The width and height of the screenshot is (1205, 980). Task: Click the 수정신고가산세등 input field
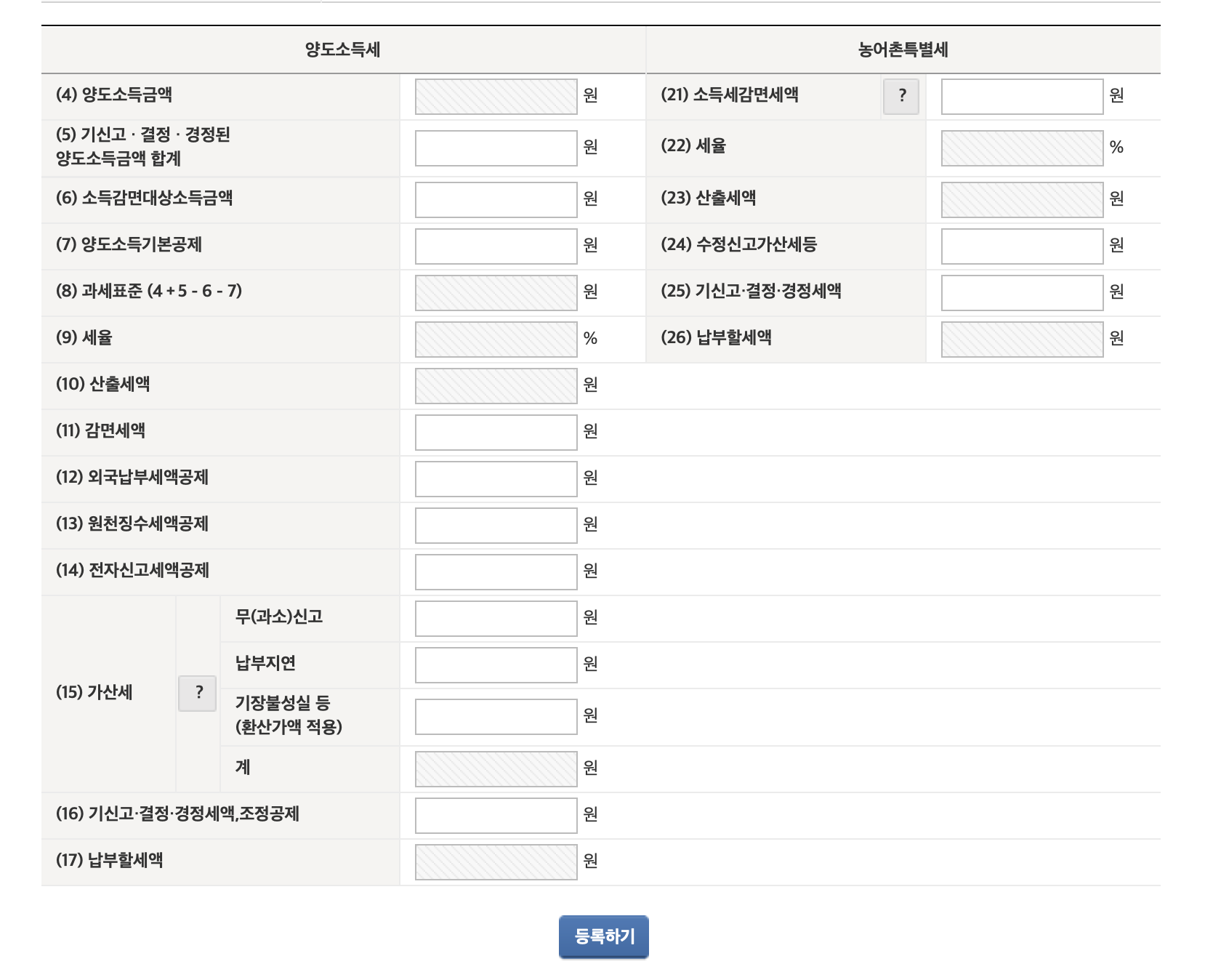click(x=1020, y=246)
